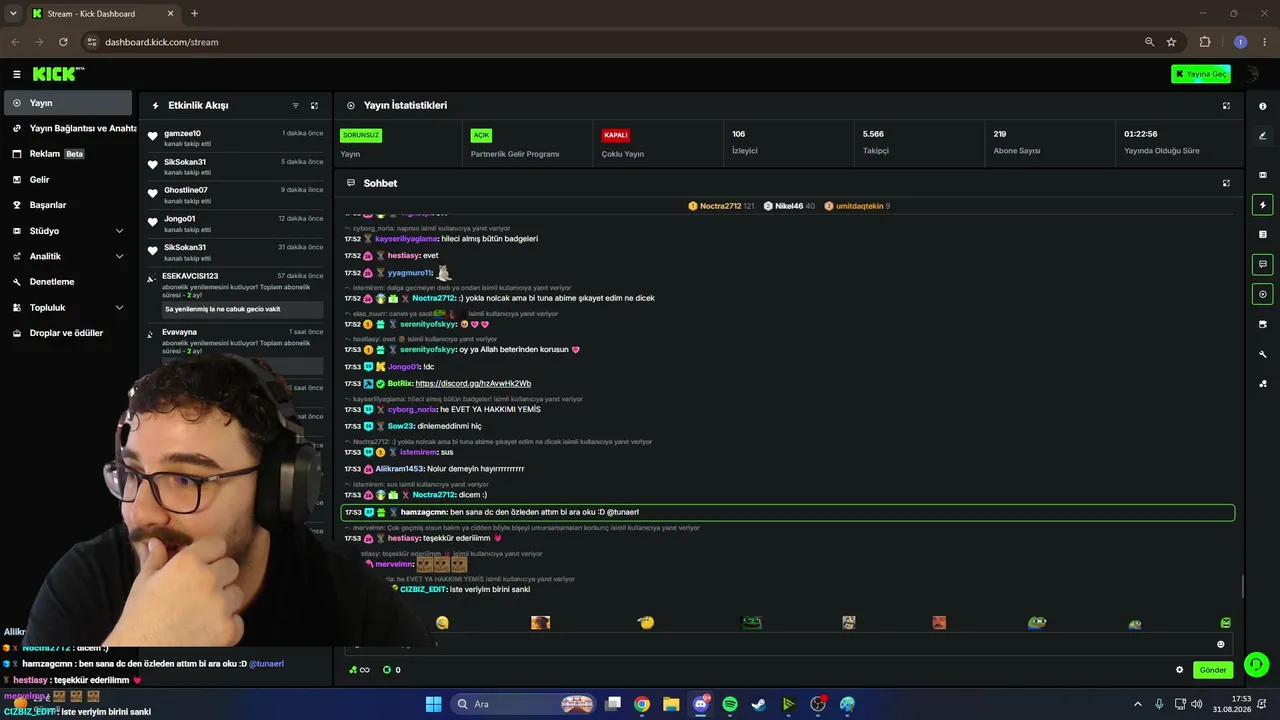Click Noctra2712 in the top gifters leaderboard
The height and width of the screenshot is (720, 1280).
pyautogui.click(x=720, y=206)
